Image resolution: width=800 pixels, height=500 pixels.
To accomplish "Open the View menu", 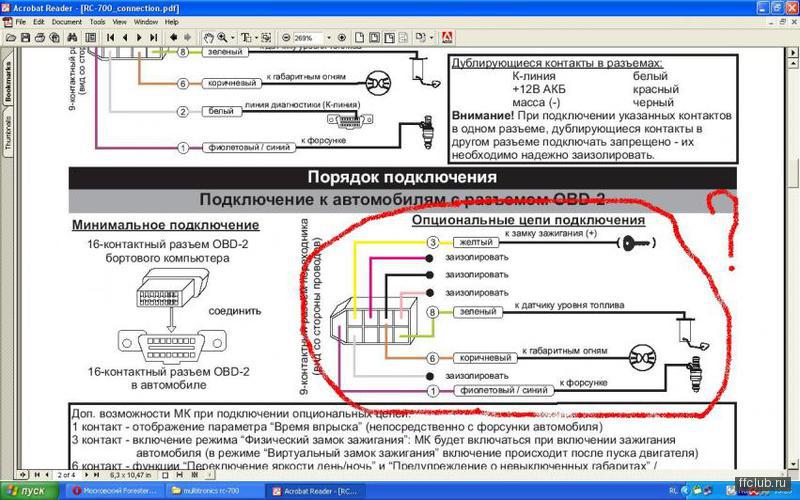I will coord(119,22).
